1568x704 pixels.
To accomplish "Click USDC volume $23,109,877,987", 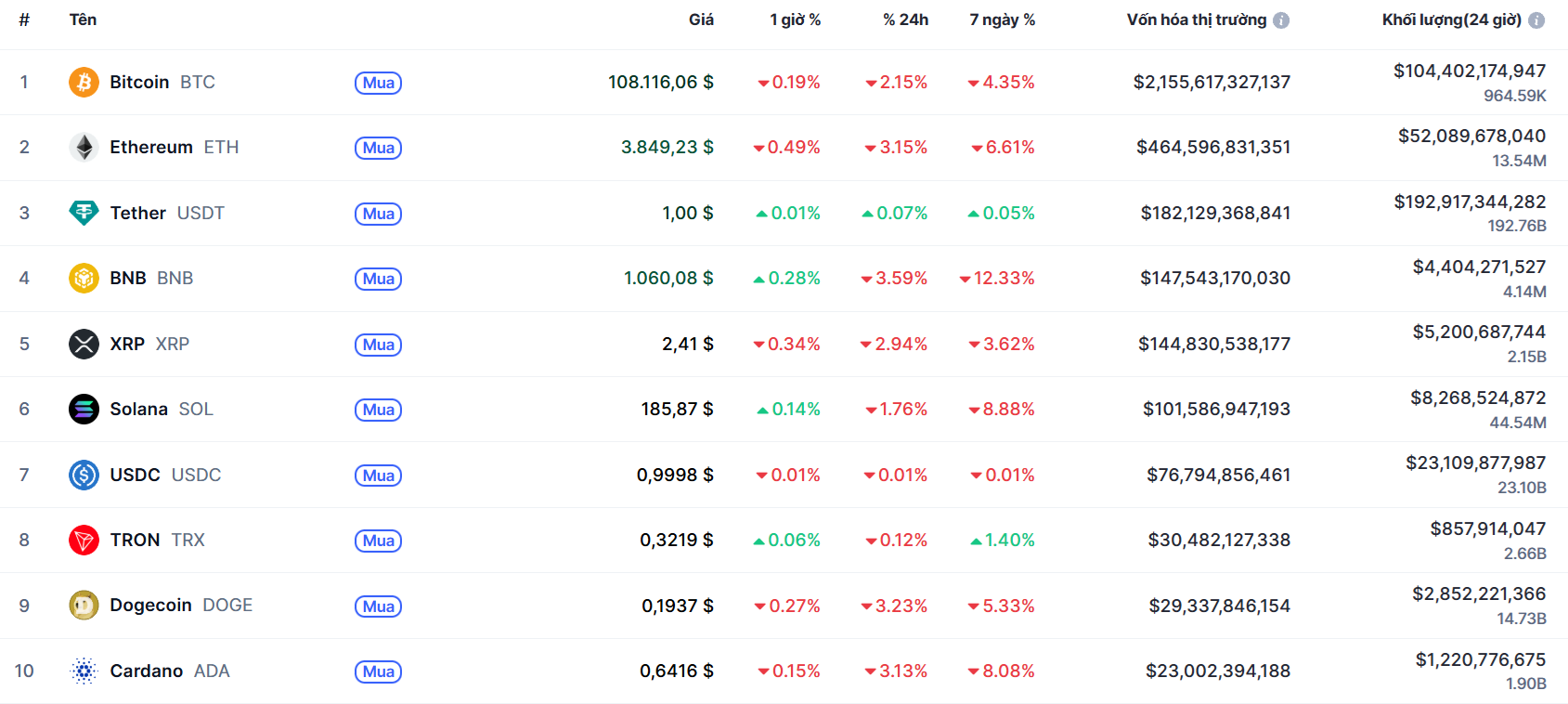I will (1476, 463).
